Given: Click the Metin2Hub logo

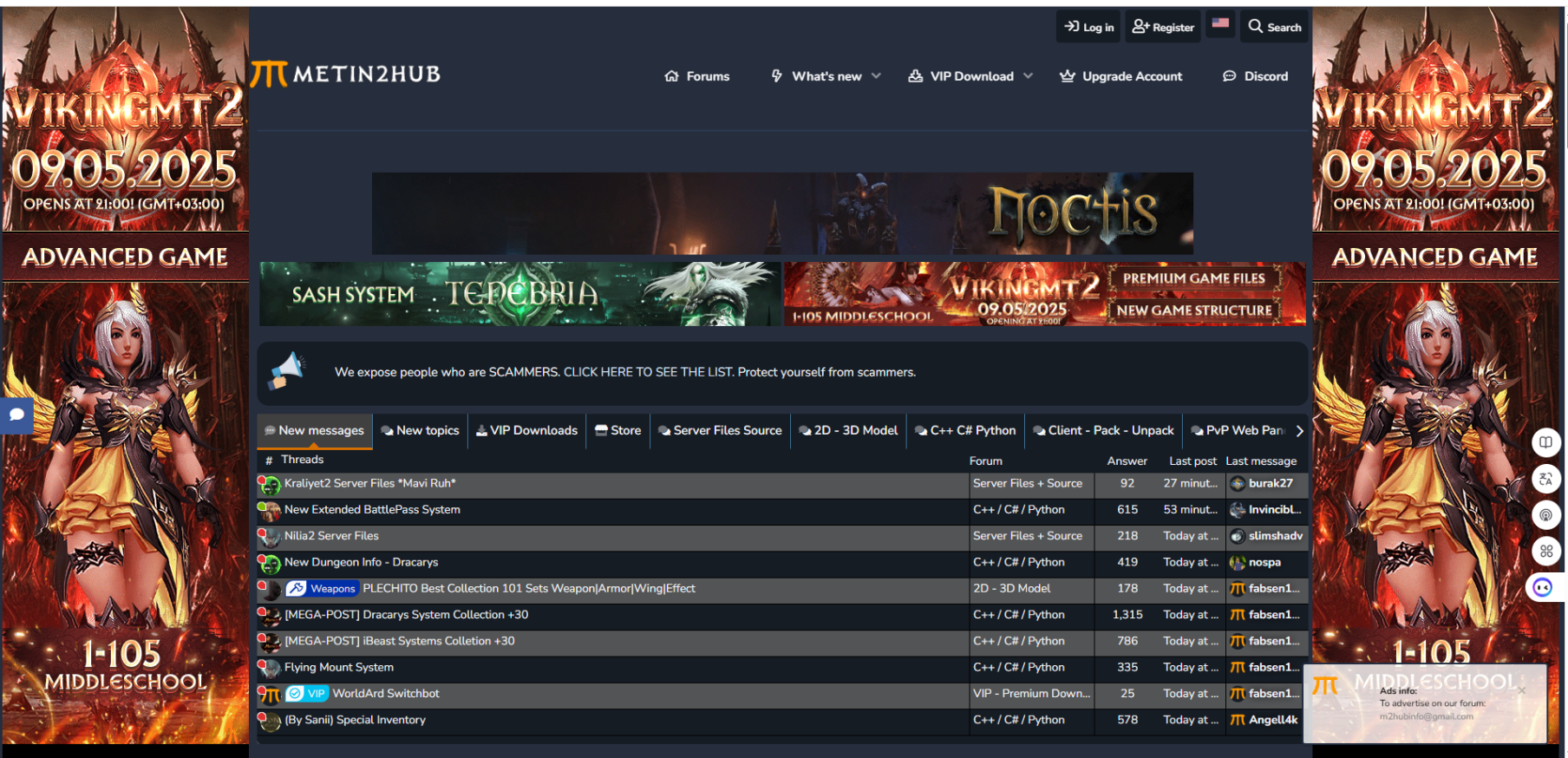Looking at the screenshot, I should [345, 75].
